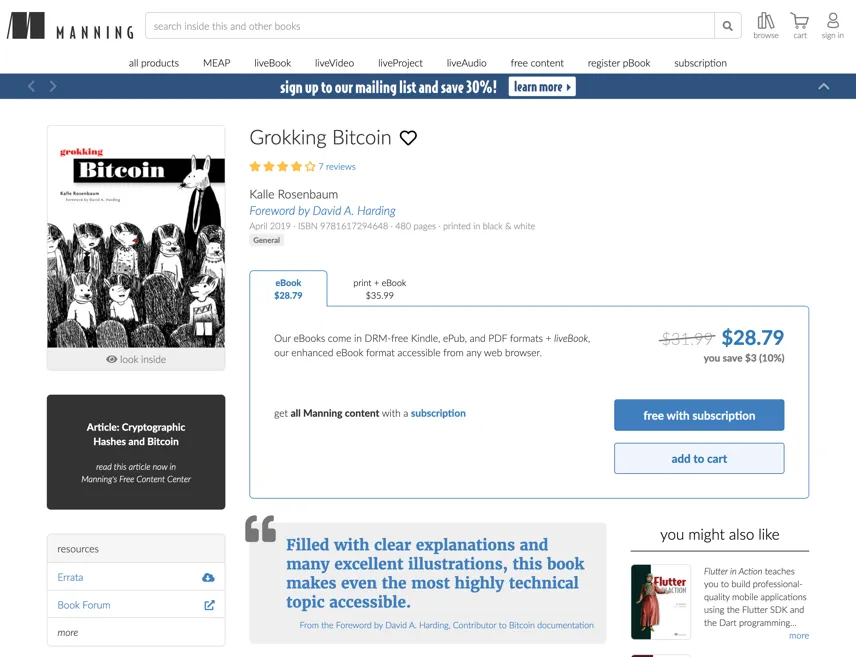856x657 pixels.
Task: Expand Flutter in Action description more
Action: click(x=799, y=636)
